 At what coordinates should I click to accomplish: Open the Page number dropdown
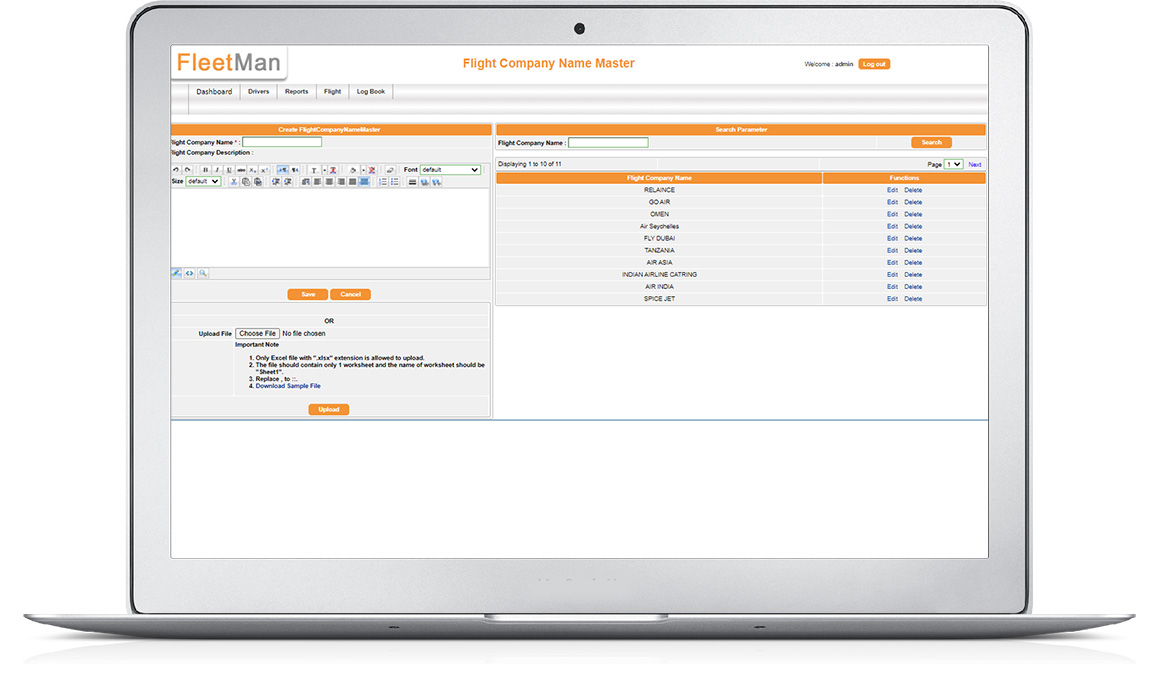[953, 164]
